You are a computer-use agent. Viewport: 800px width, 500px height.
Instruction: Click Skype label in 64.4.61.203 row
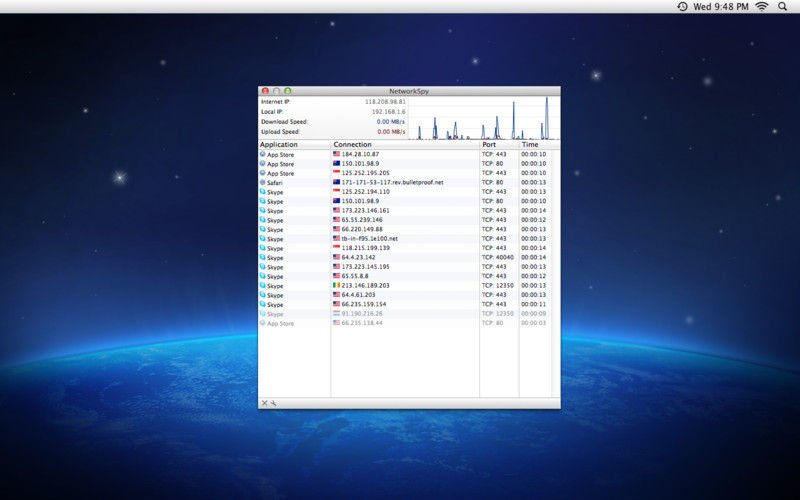[x=275, y=295]
